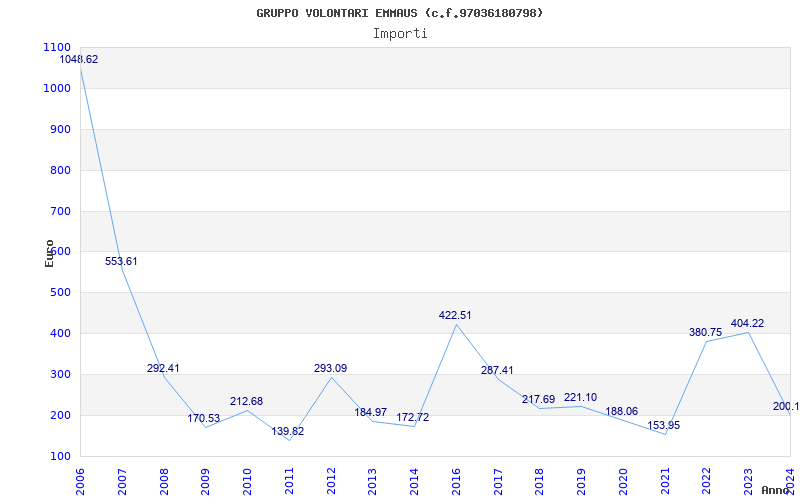The height and width of the screenshot is (500, 800).
Task: Click the 900 y-axis tick label
Action: coord(60,130)
